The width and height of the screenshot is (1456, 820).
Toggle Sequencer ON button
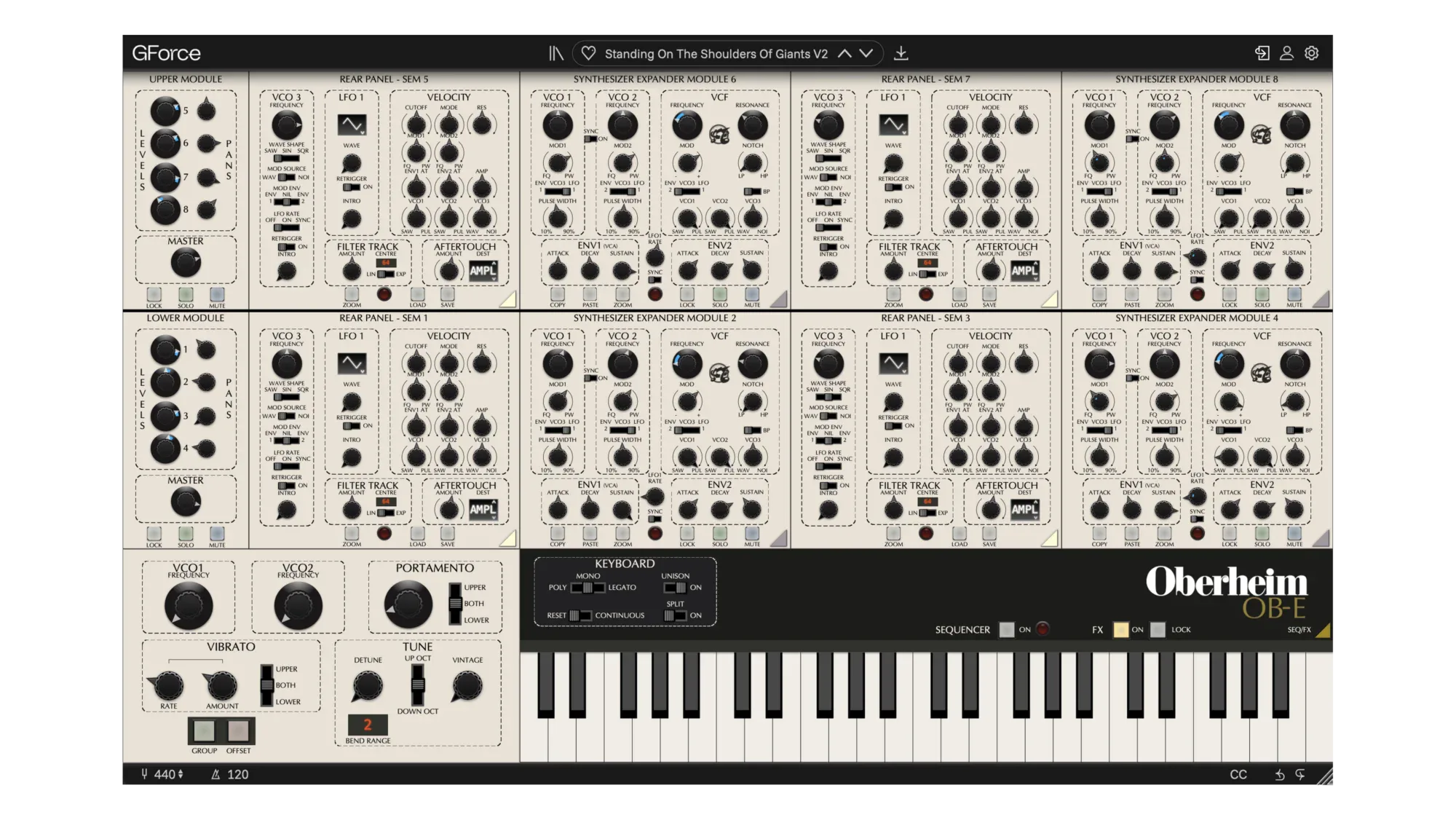coord(1006,630)
